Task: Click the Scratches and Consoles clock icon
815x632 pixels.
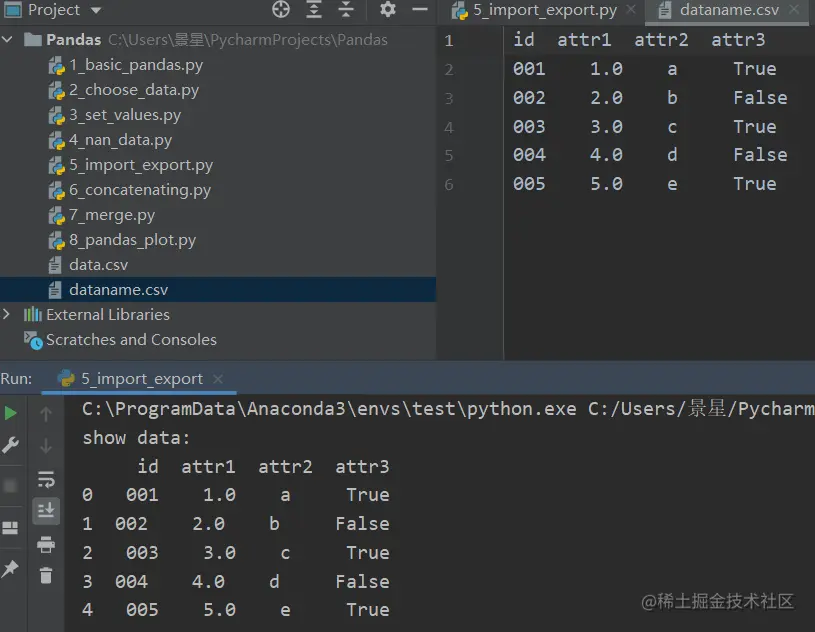Action: (33, 340)
